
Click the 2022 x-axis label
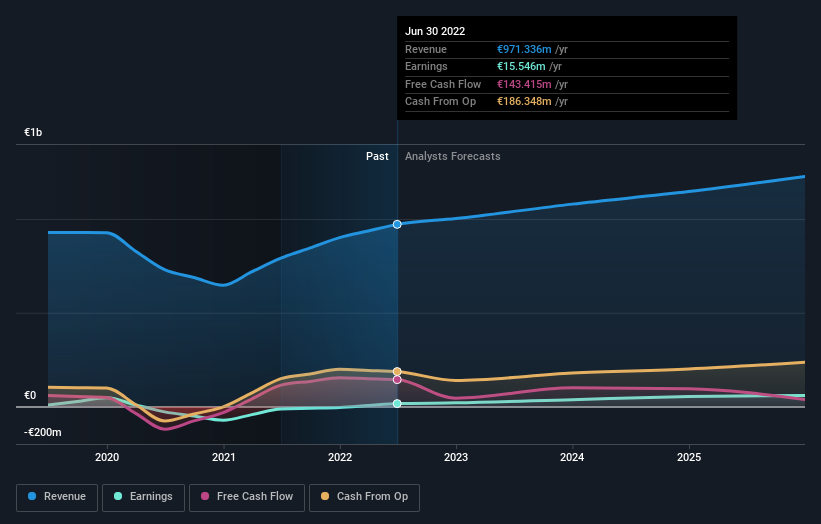pyautogui.click(x=340, y=458)
